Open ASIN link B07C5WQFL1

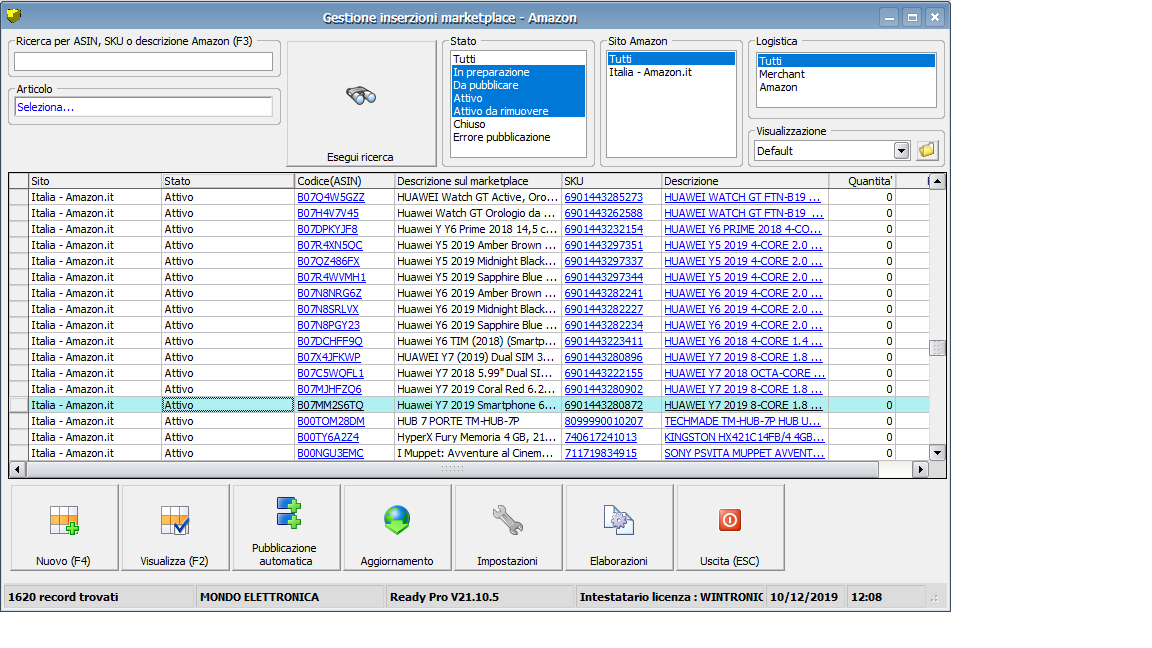(331, 373)
